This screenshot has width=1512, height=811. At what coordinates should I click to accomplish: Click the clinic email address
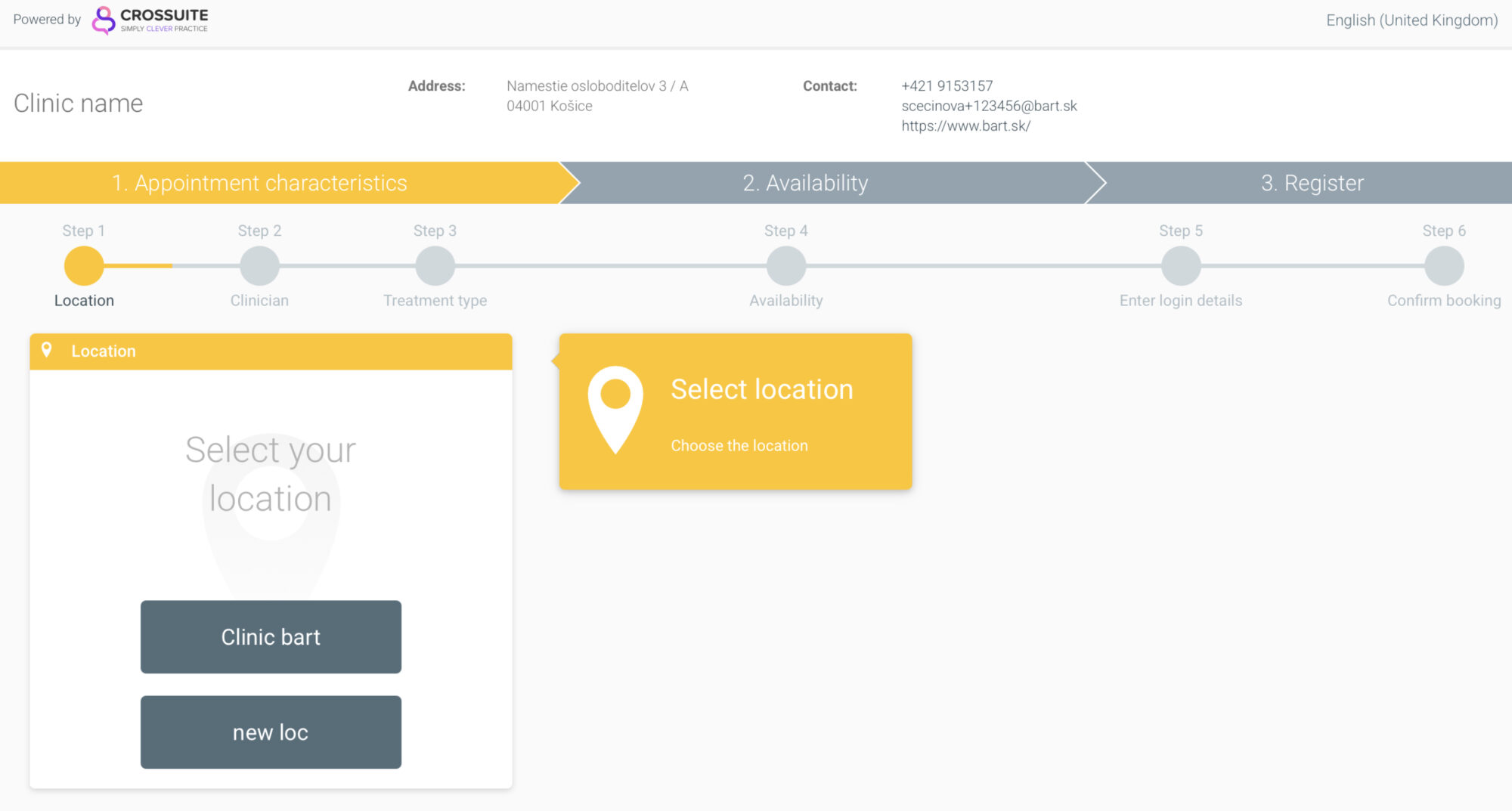click(989, 106)
